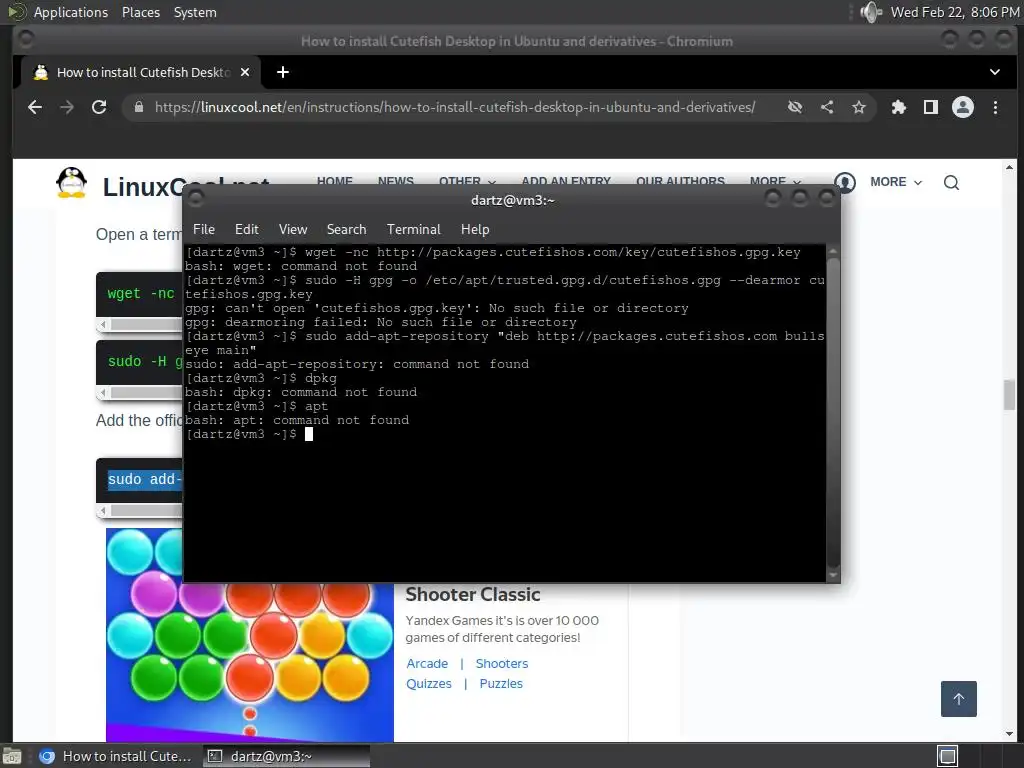The height and width of the screenshot is (768, 1024).
Task: Open OUR AUTHORS link
Action: click(x=680, y=180)
